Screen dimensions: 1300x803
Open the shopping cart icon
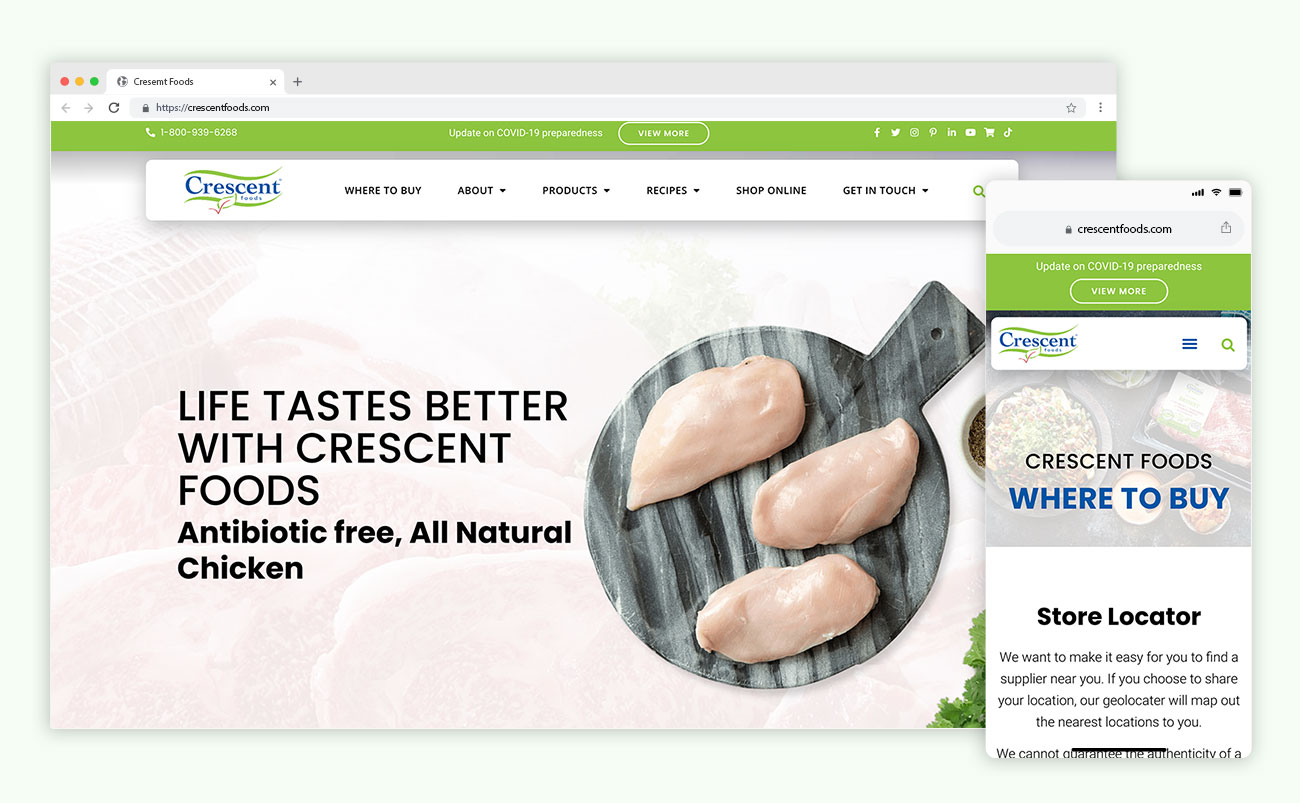[x=989, y=133]
